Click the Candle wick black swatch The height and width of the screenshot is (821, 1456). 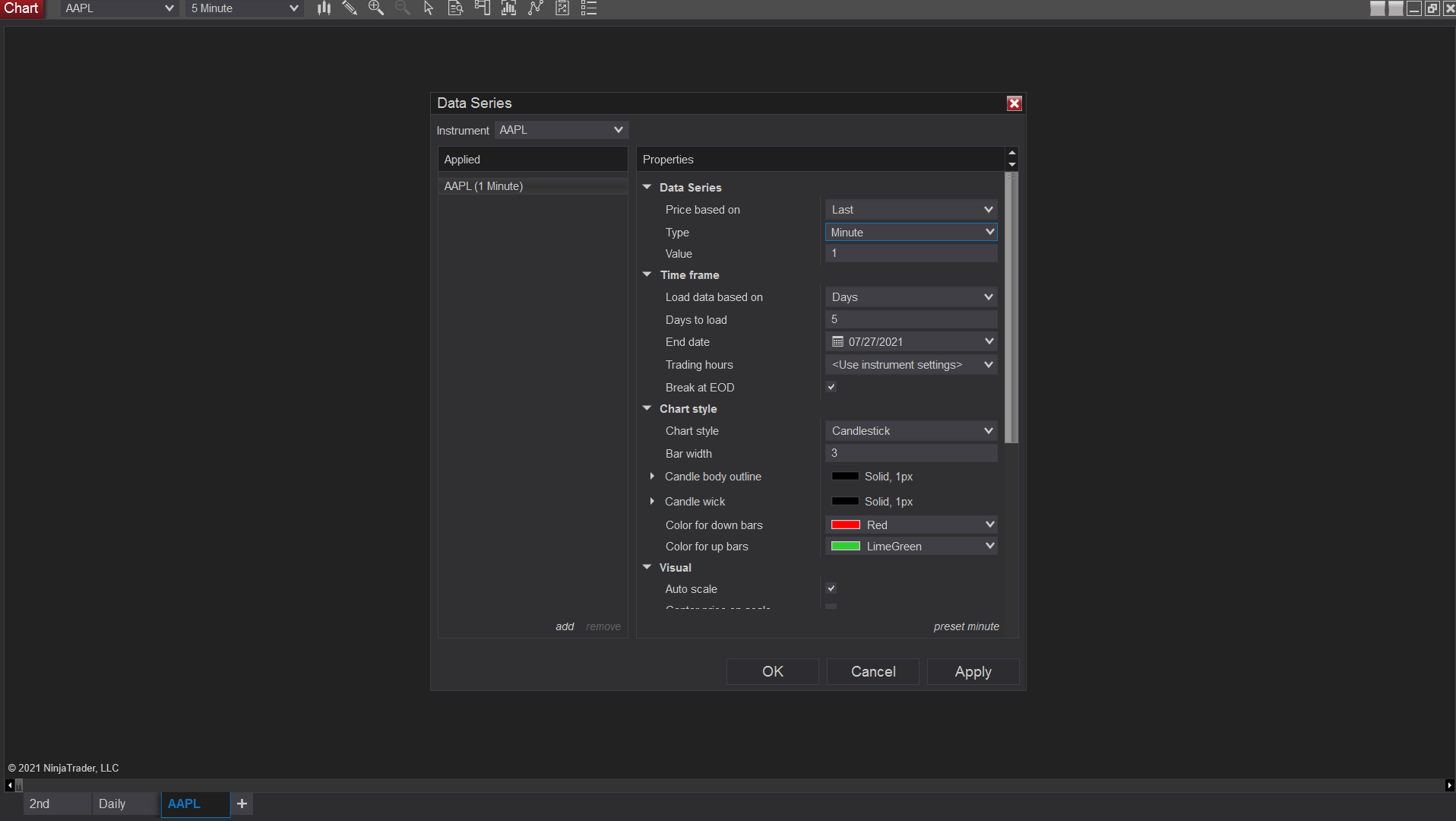tap(845, 502)
